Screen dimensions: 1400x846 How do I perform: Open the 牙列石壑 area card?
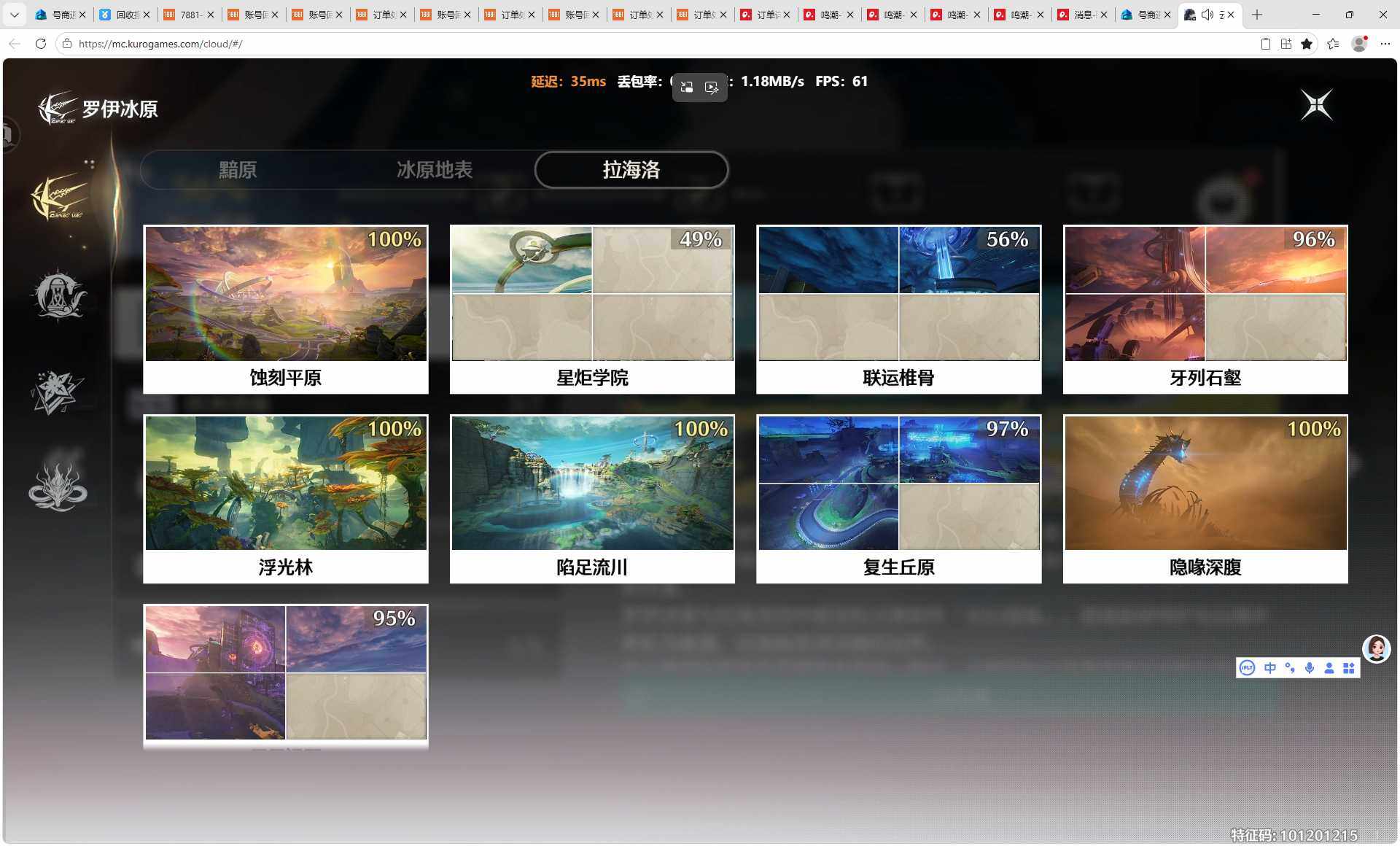[1205, 309]
